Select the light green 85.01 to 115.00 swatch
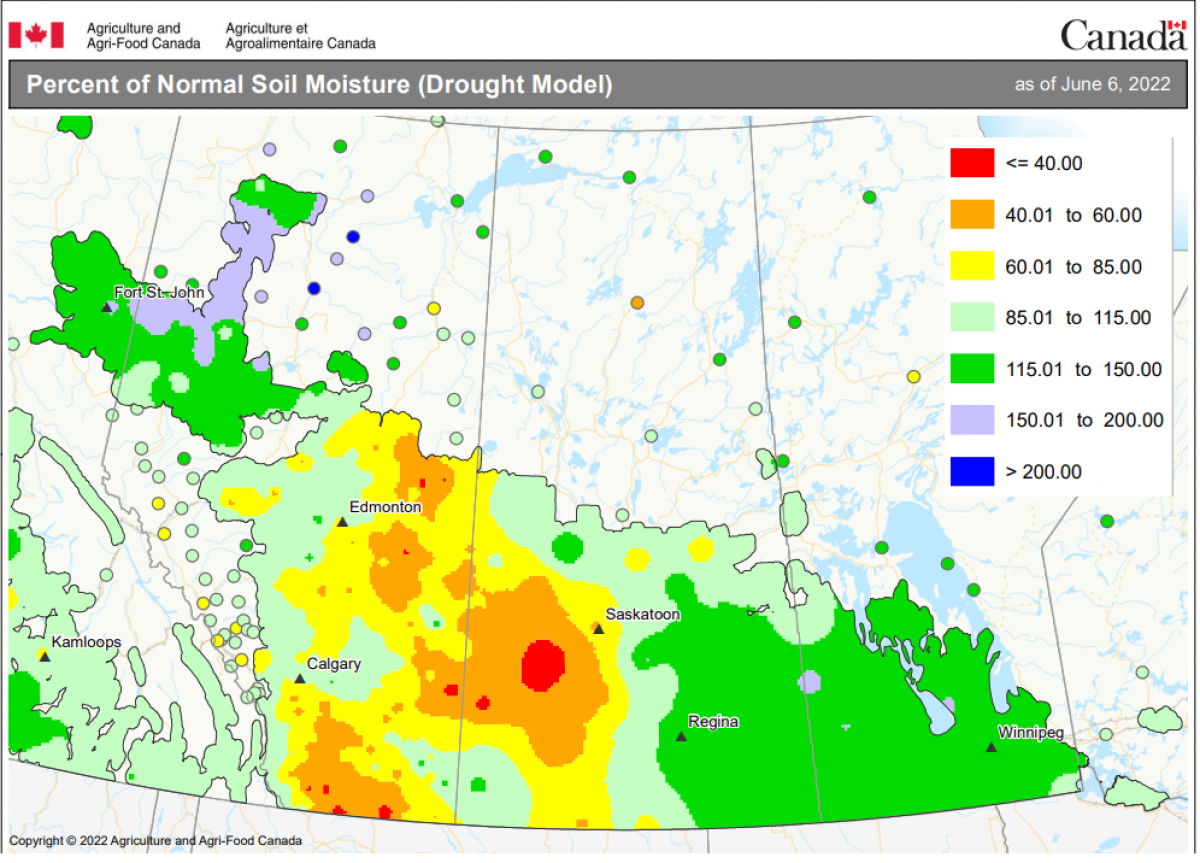The image size is (1200, 863). (x=972, y=318)
